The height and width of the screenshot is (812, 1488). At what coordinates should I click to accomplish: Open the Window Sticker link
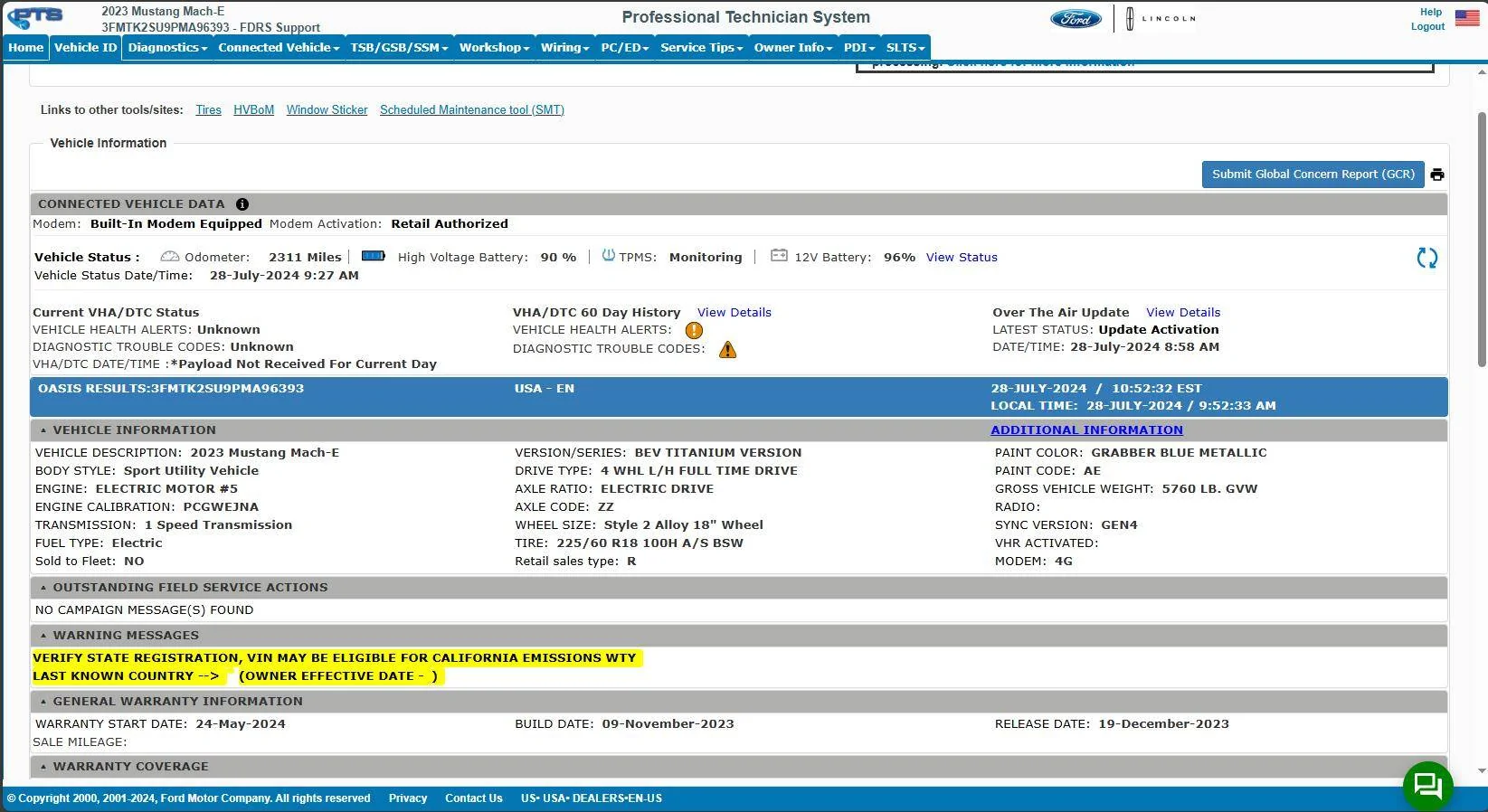327,110
